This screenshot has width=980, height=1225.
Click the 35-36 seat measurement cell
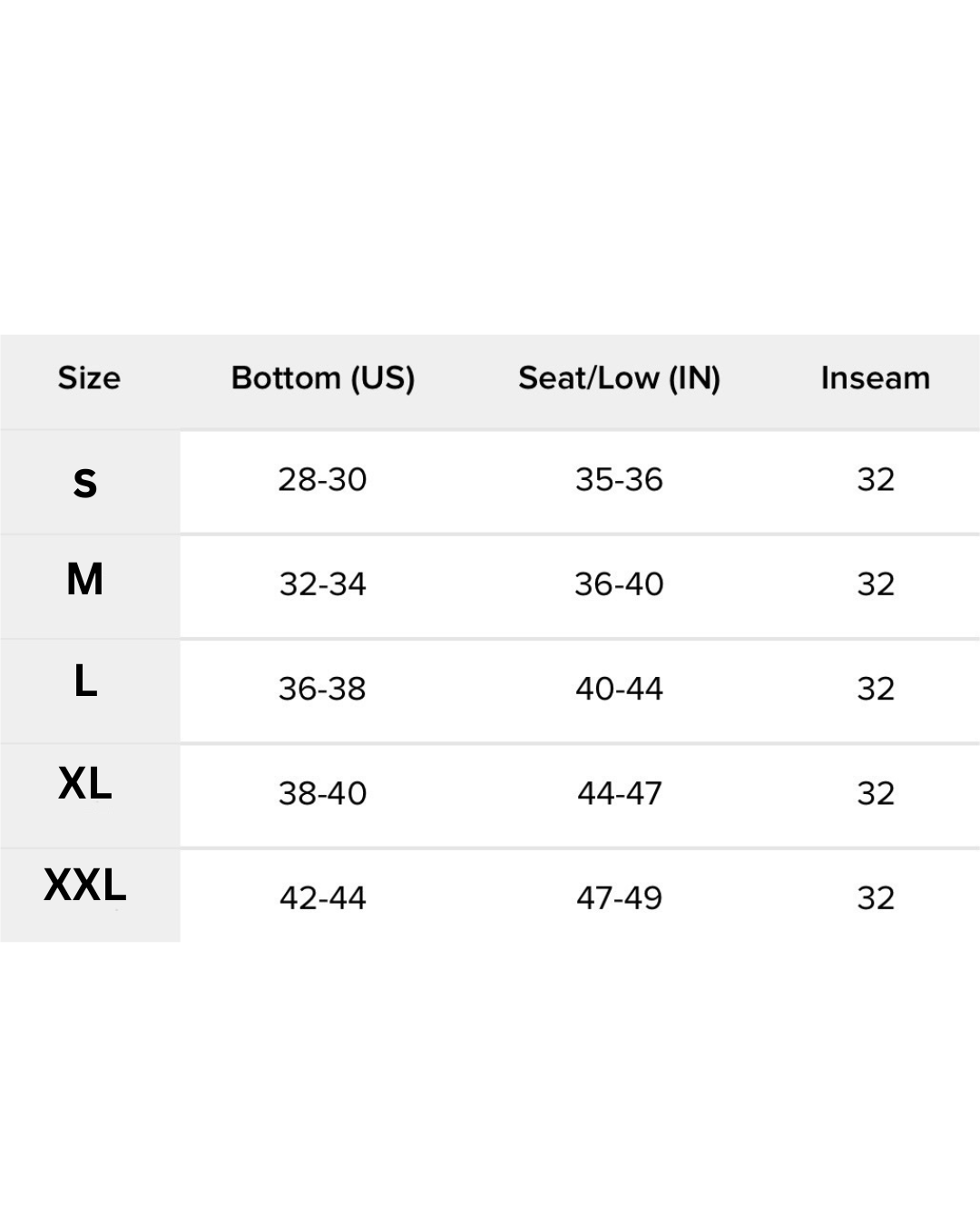[x=619, y=479]
